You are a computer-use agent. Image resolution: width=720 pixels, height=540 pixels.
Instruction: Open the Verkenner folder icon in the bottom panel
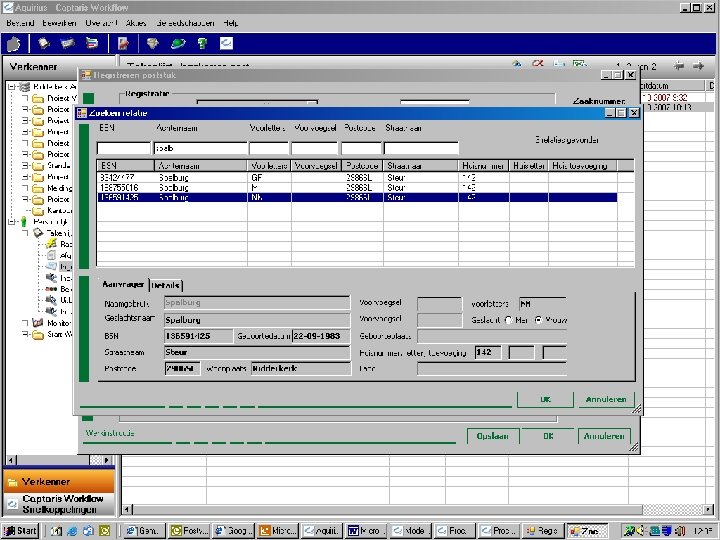[x=12, y=482]
